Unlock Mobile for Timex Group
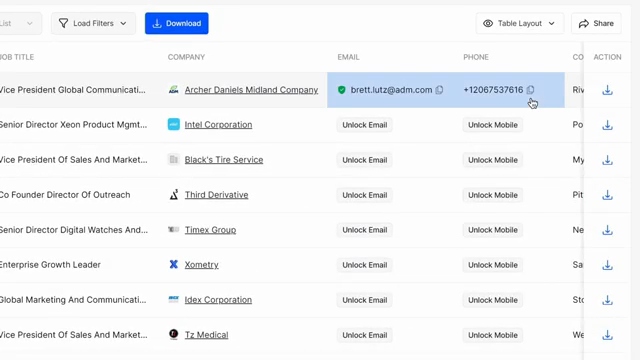Viewport: 640px width, 360px height. 493,230
